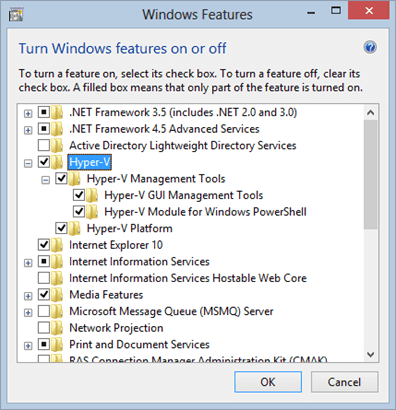Click folder icon beside Hyper-V Platform
Screen dimensions: 396x410
[x=75, y=229]
